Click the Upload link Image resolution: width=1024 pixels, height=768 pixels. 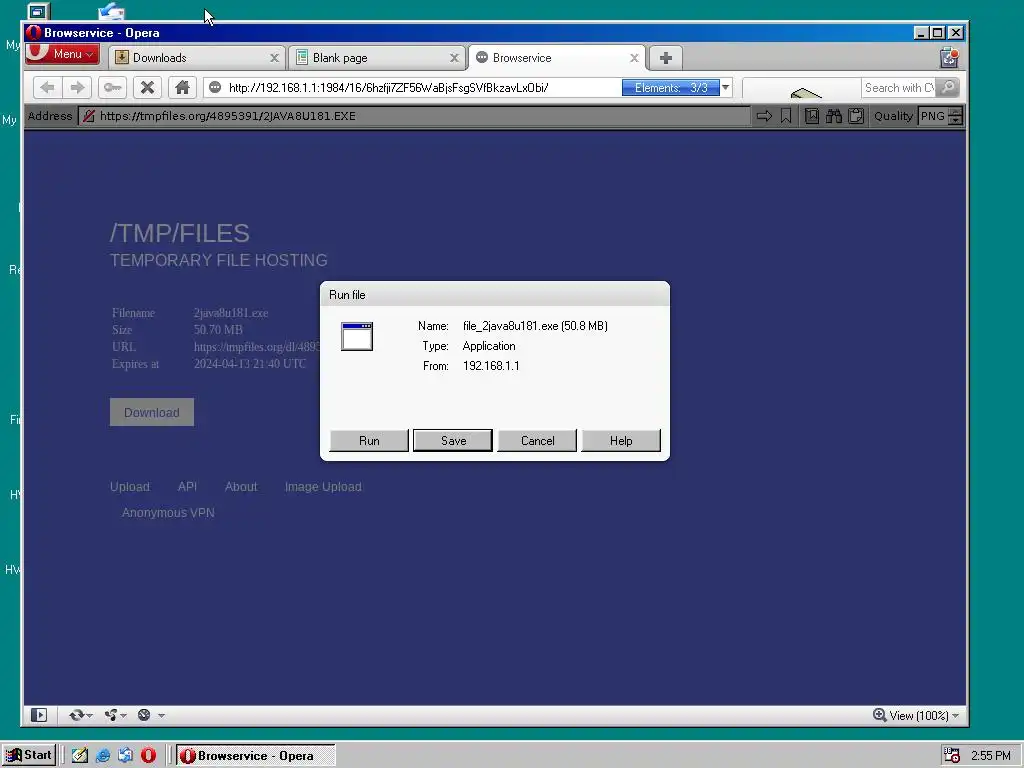pos(129,487)
